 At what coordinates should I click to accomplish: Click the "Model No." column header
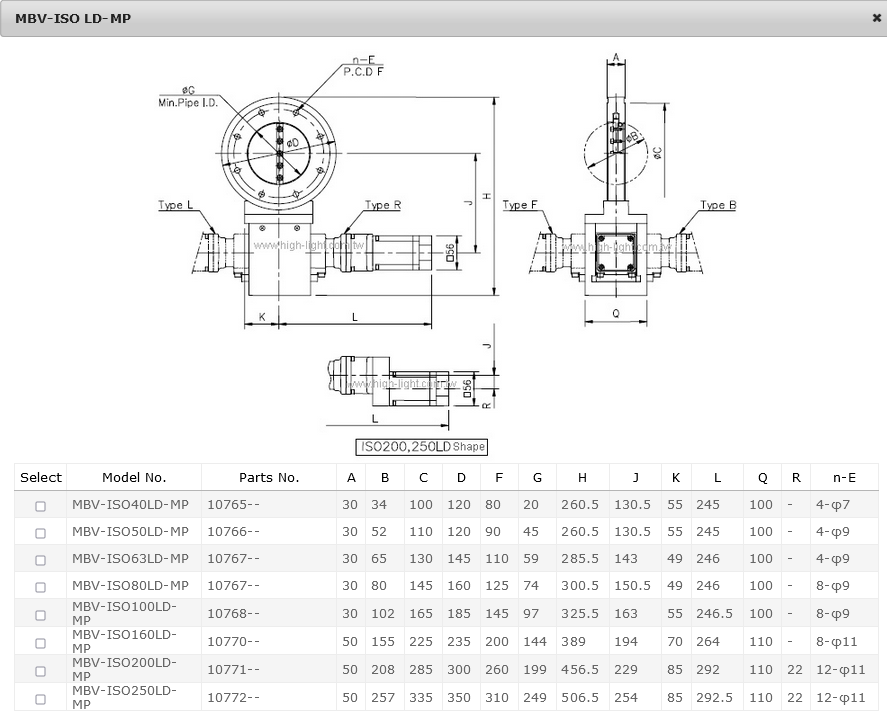(134, 477)
